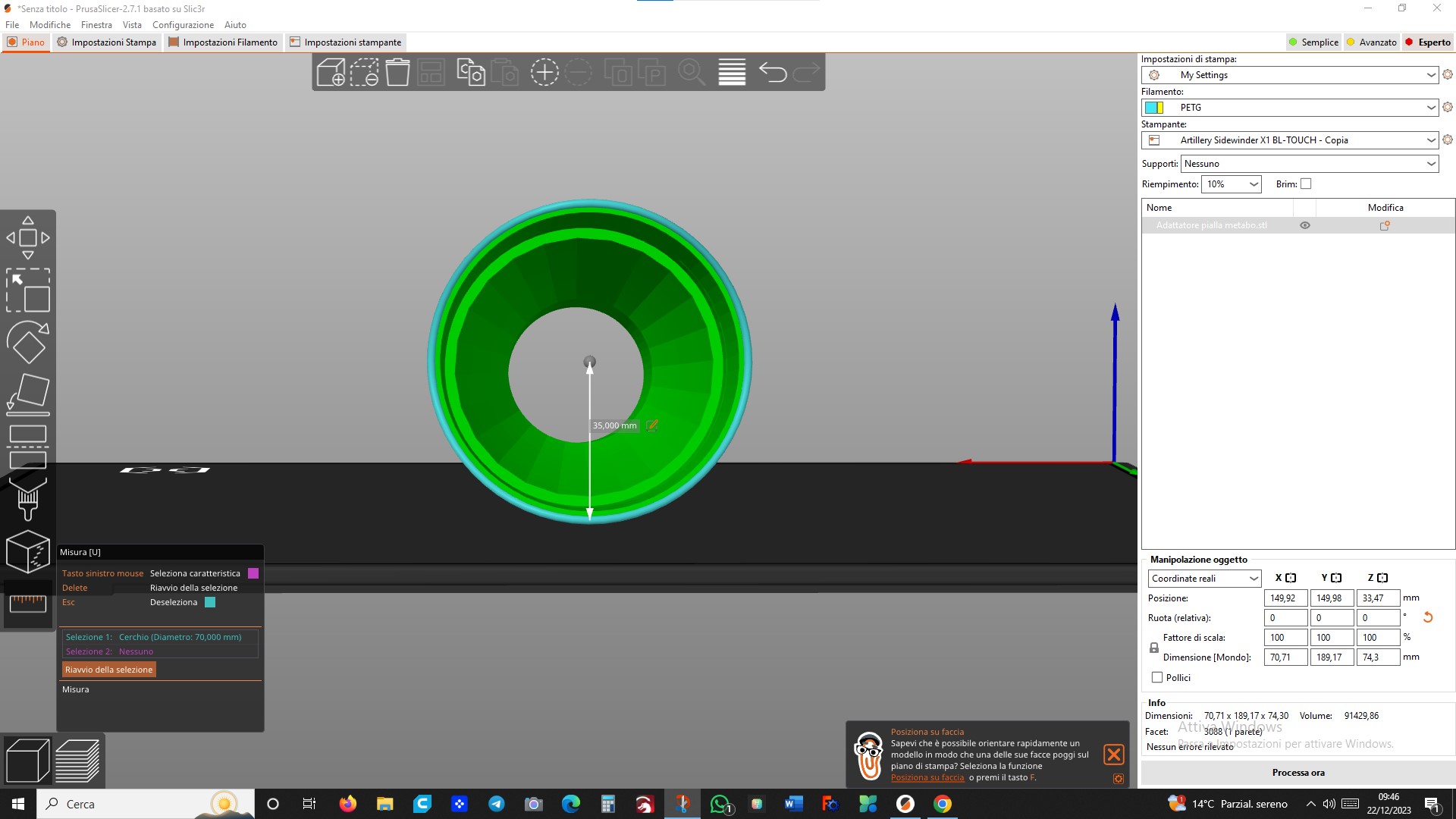Viewport: 1456px width, 819px height.
Task: Open the Configurazione menu
Action: (183, 25)
